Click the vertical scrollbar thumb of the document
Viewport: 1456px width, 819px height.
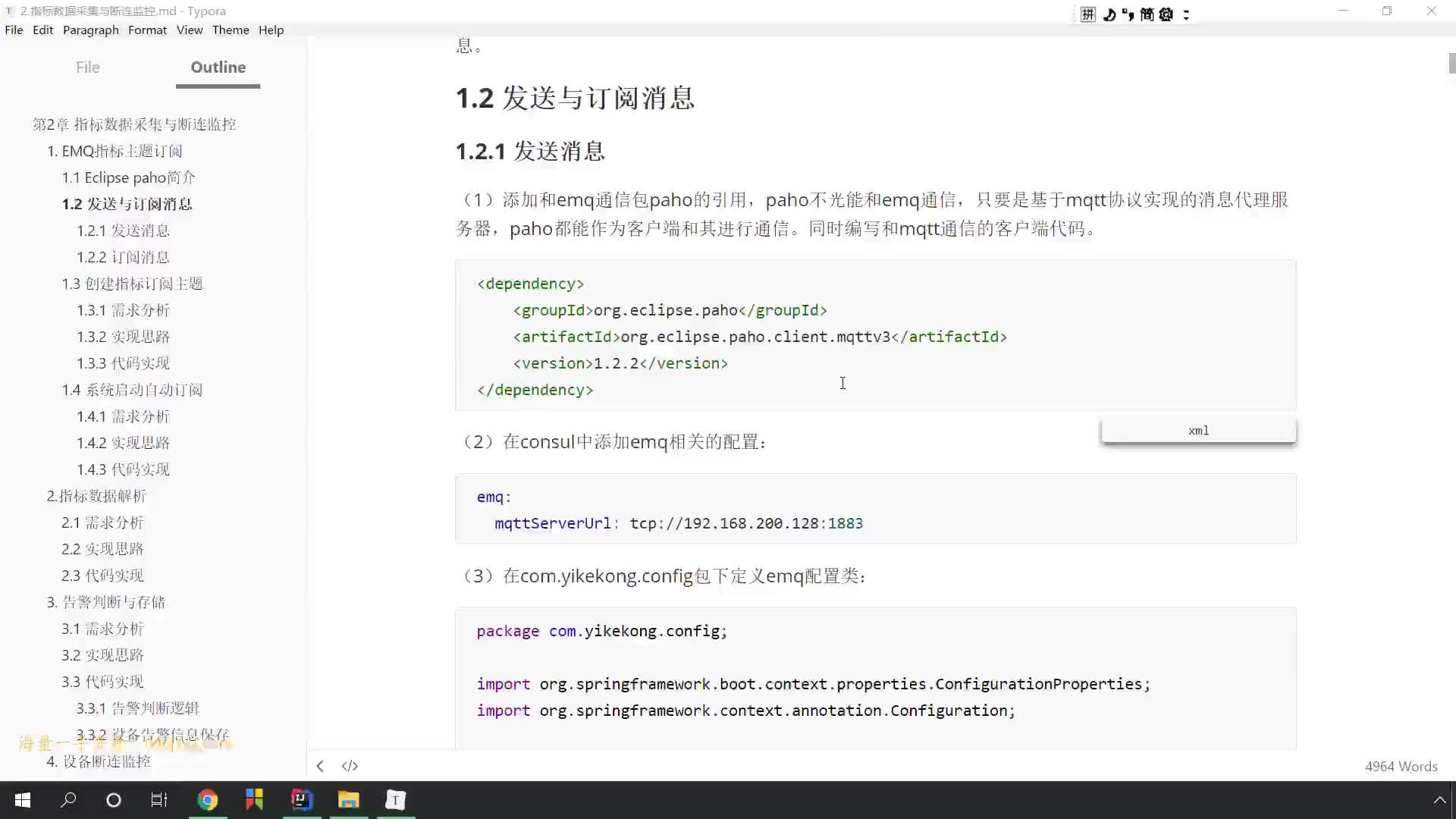pyautogui.click(x=1451, y=63)
